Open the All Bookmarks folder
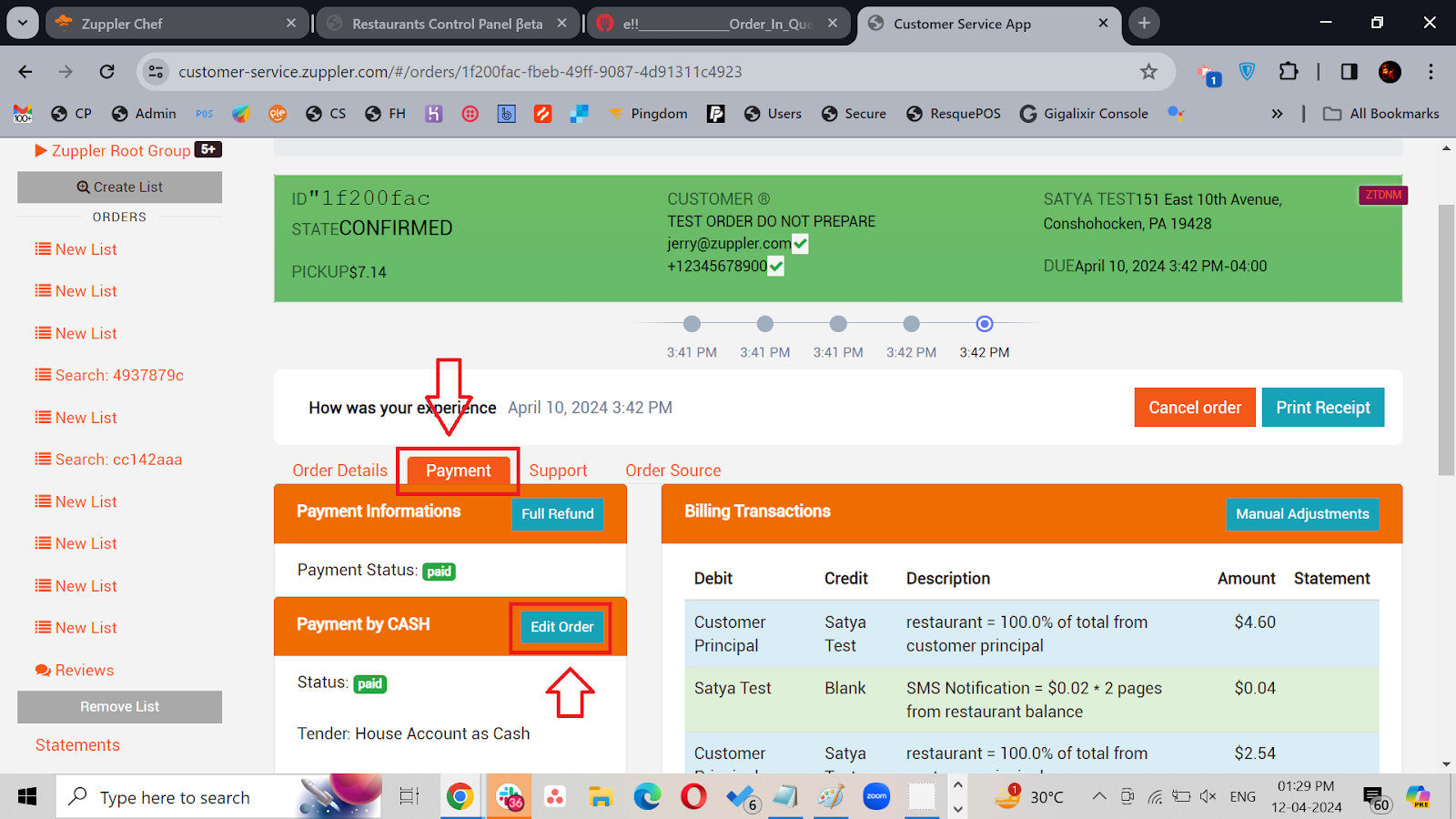The image size is (1456, 819). tap(1381, 114)
